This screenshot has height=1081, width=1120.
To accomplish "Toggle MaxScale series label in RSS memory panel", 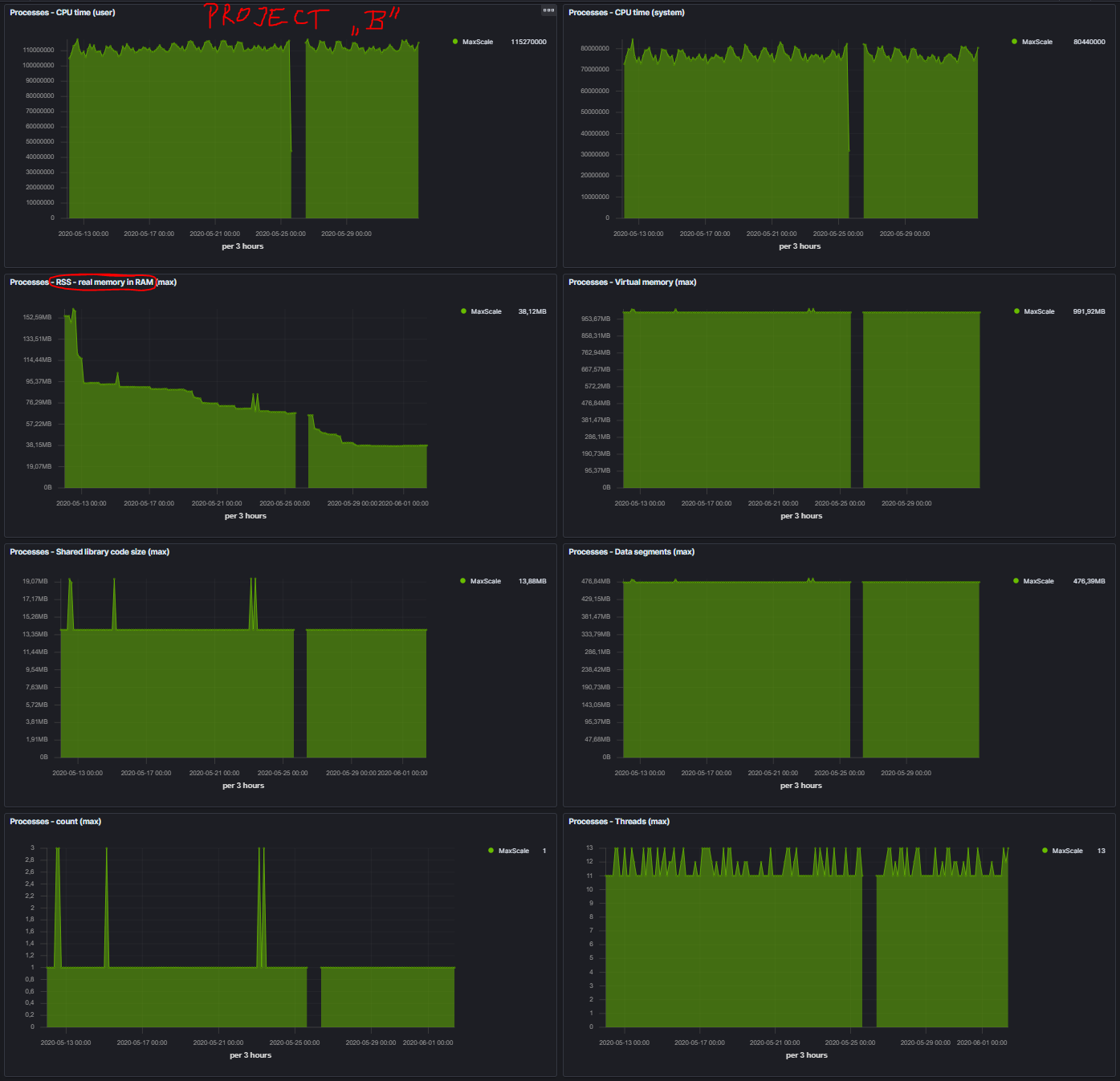I will pyautogui.click(x=486, y=311).
